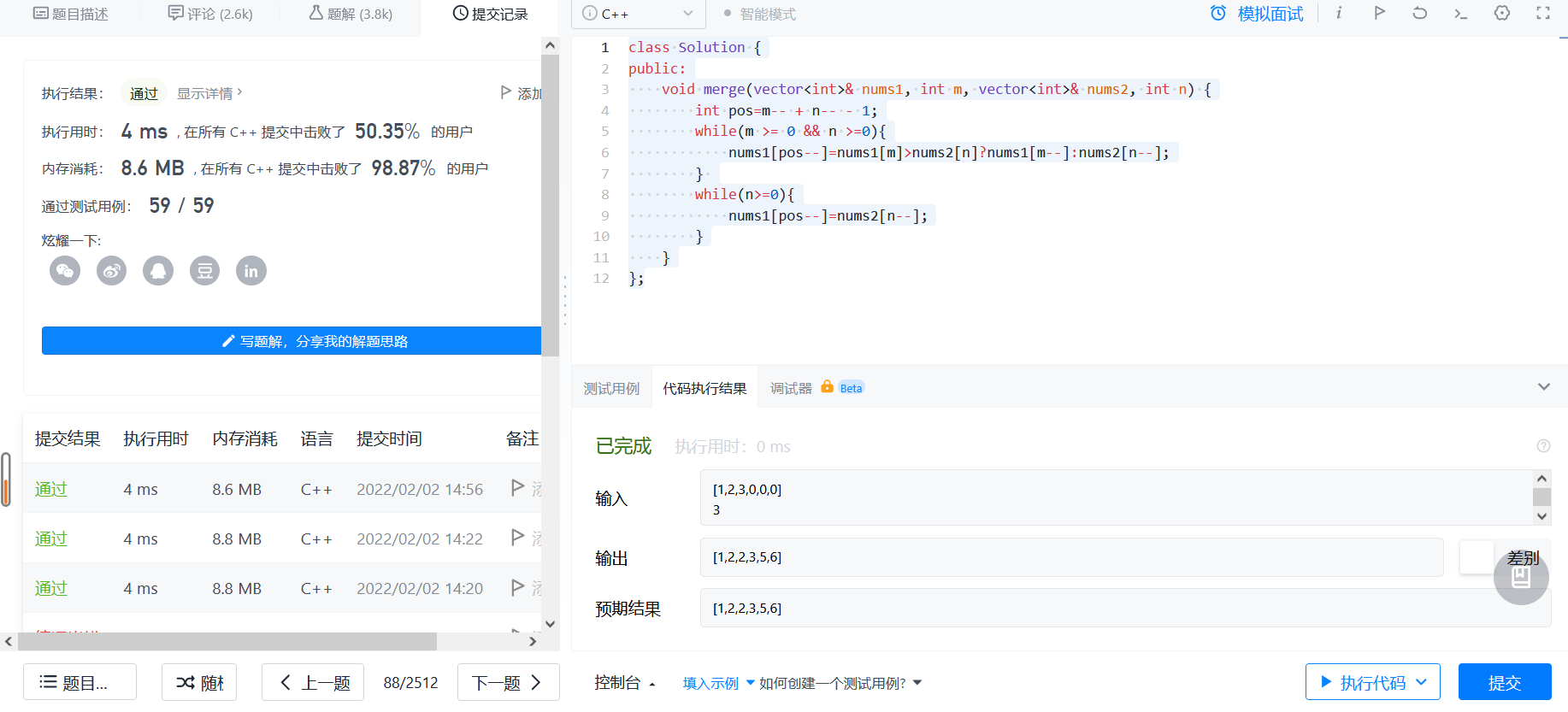Click the left panel vertical scrollbar thumb
Viewport: 1568px width, 712px height.
click(550, 205)
